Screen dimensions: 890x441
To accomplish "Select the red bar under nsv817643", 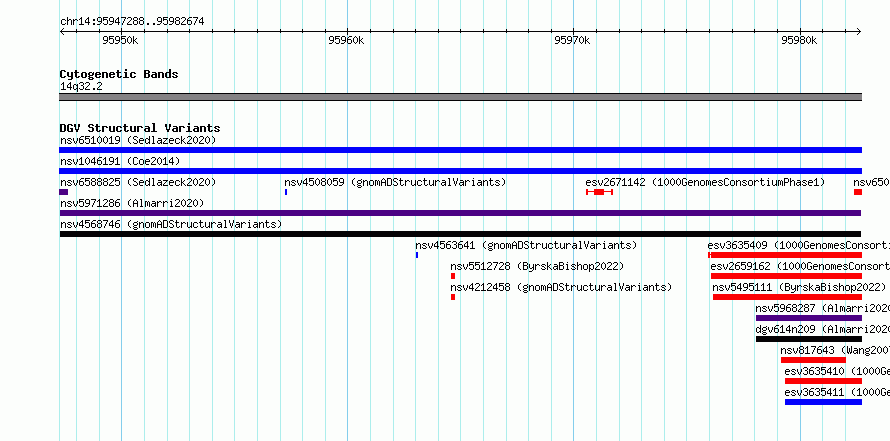I will point(813,360).
